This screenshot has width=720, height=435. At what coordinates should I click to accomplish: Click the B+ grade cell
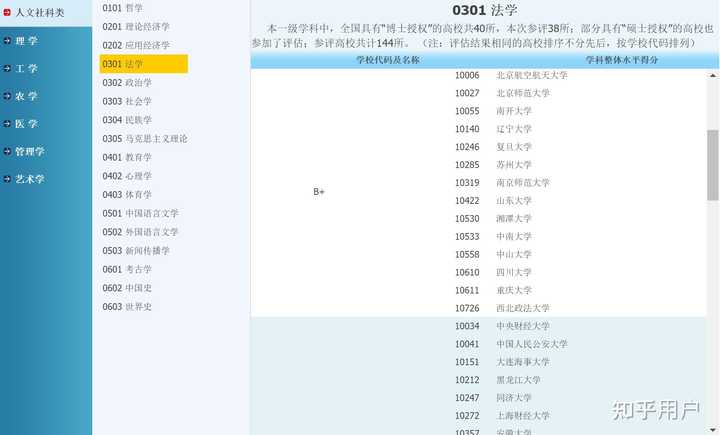click(319, 192)
